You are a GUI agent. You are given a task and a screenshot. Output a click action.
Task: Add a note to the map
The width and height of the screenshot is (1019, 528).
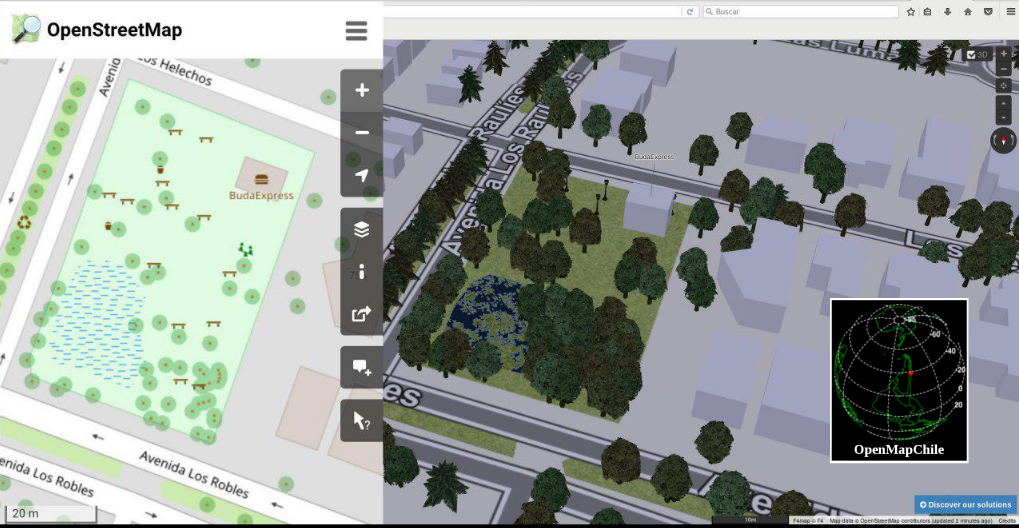pyautogui.click(x=361, y=367)
